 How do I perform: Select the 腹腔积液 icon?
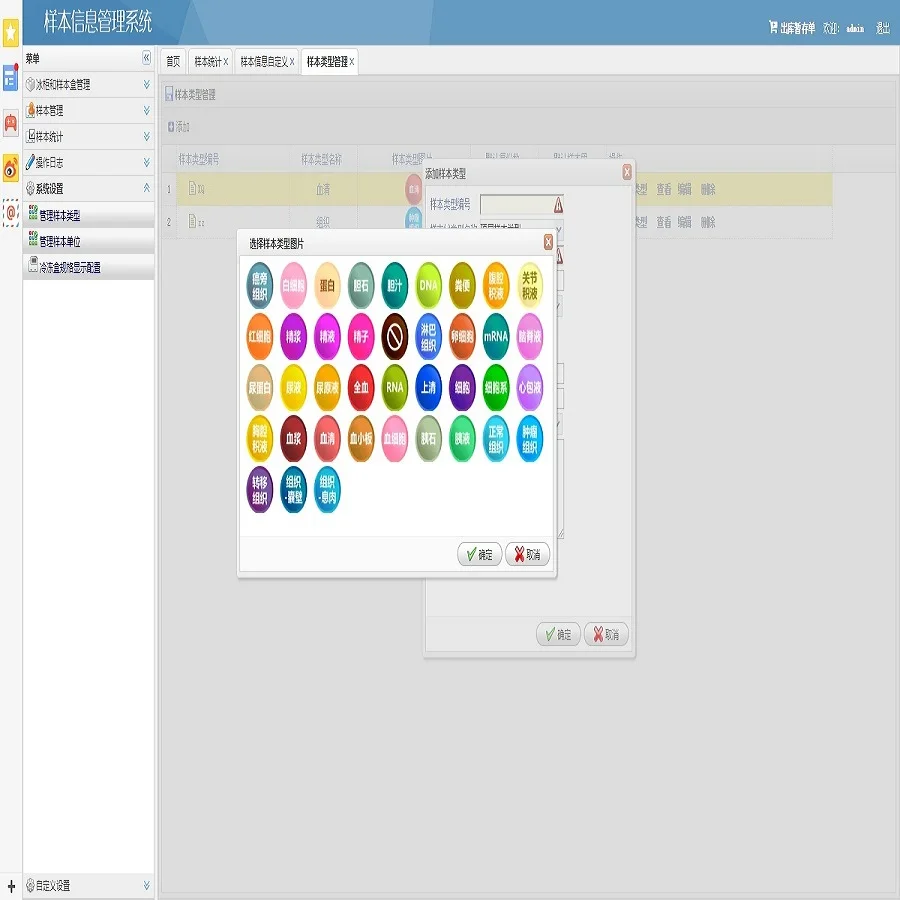(x=496, y=285)
